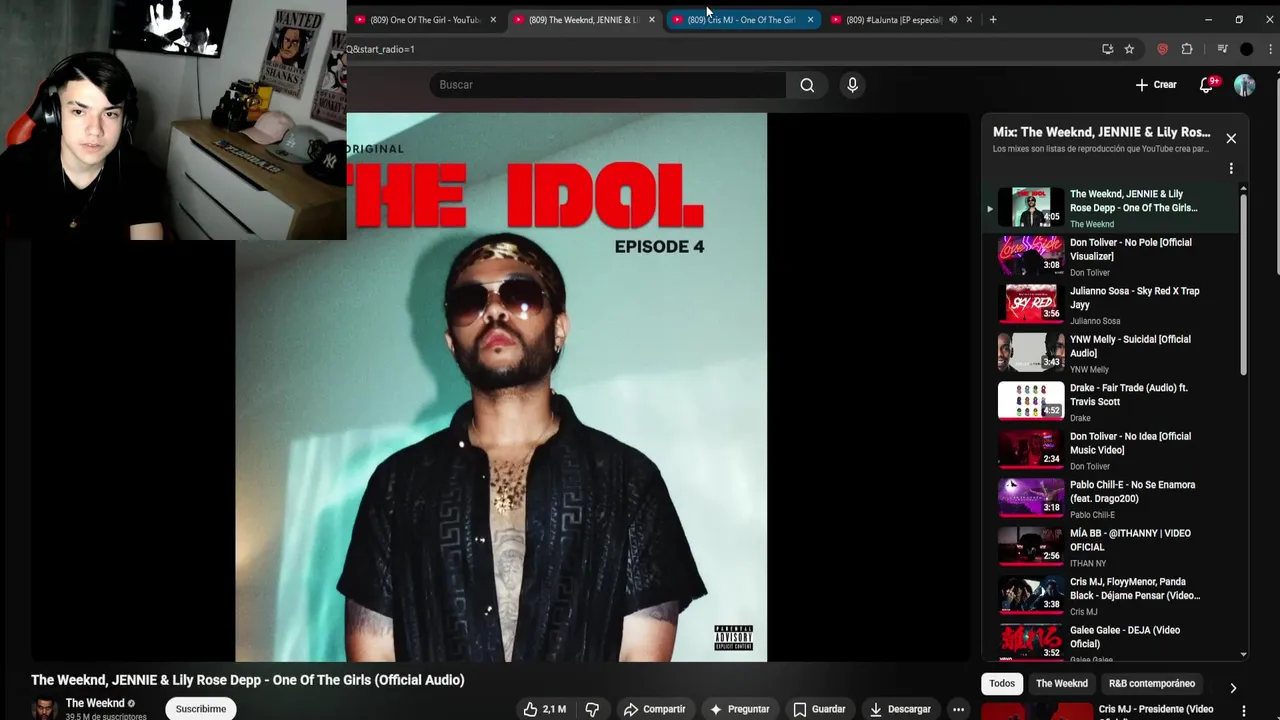Image resolution: width=1280 pixels, height=720 pixels.
Task: Open more actions ellipsis under video
Action: (958, 709)
